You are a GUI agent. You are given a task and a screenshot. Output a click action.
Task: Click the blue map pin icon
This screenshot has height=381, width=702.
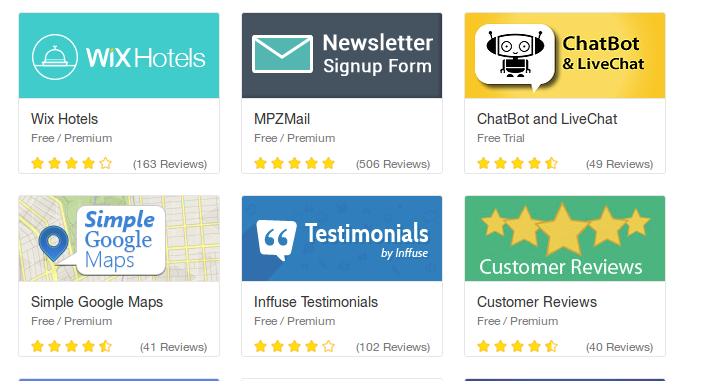click(x=53, y=244)
